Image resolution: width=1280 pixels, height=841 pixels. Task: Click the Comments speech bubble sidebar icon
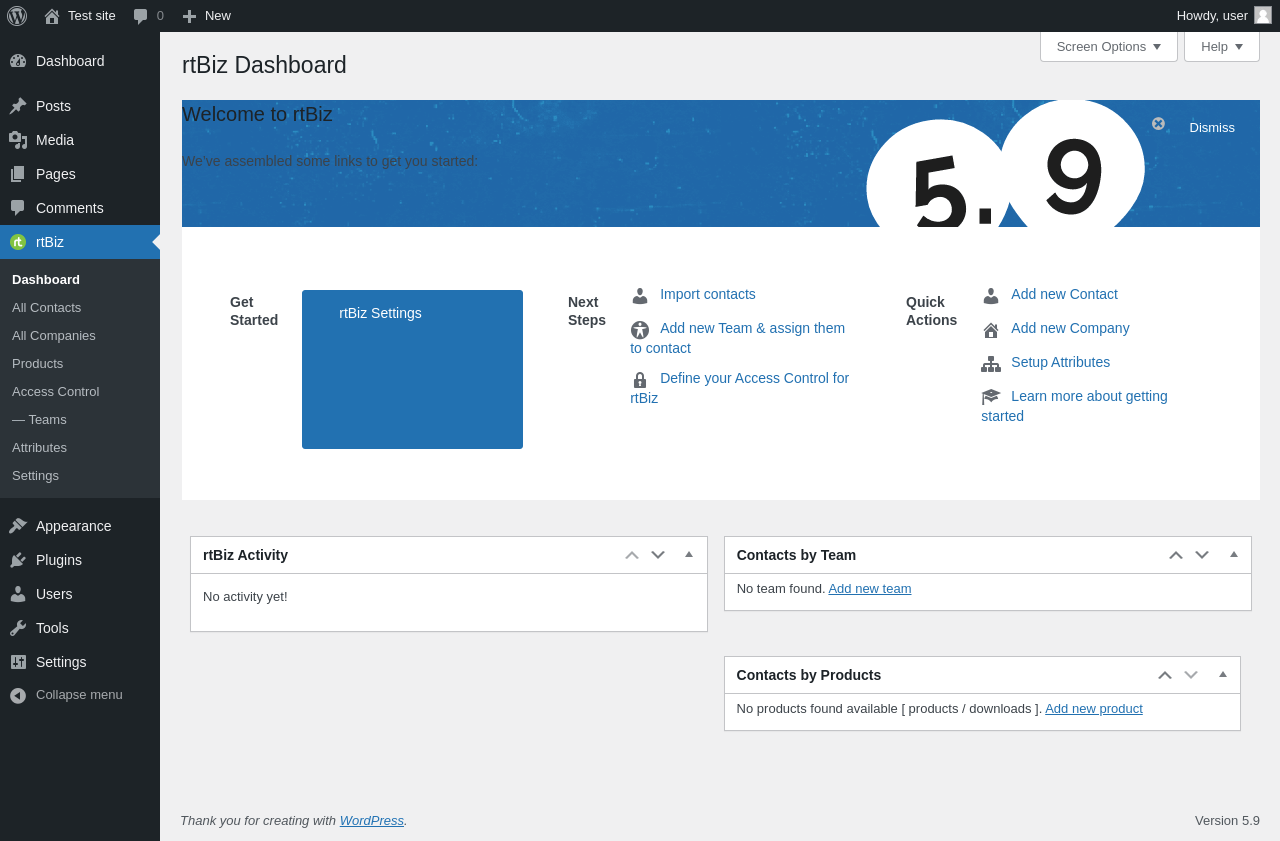[18, 208]
